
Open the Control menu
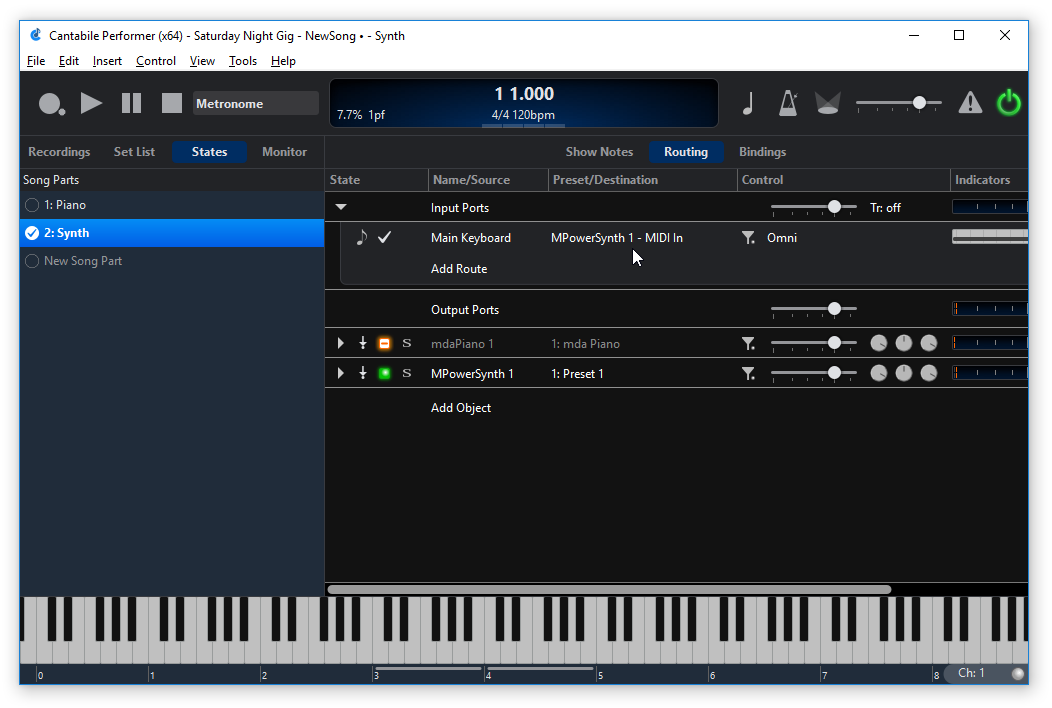156,61
